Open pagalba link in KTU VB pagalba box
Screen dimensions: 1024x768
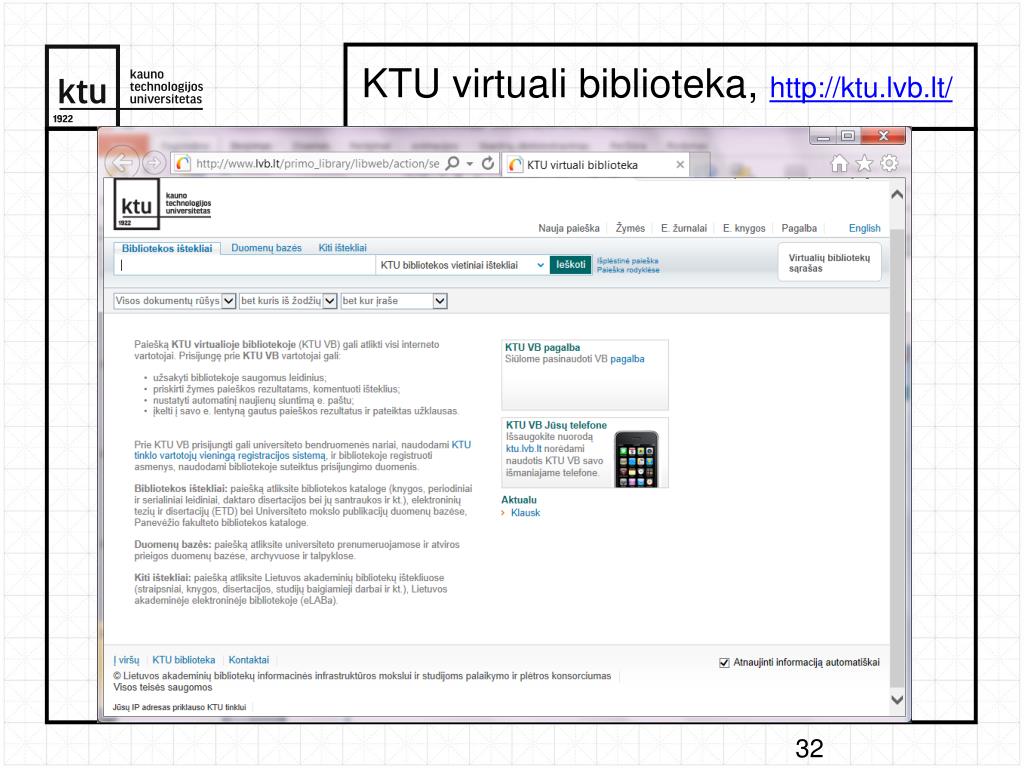tap(627, 359)
